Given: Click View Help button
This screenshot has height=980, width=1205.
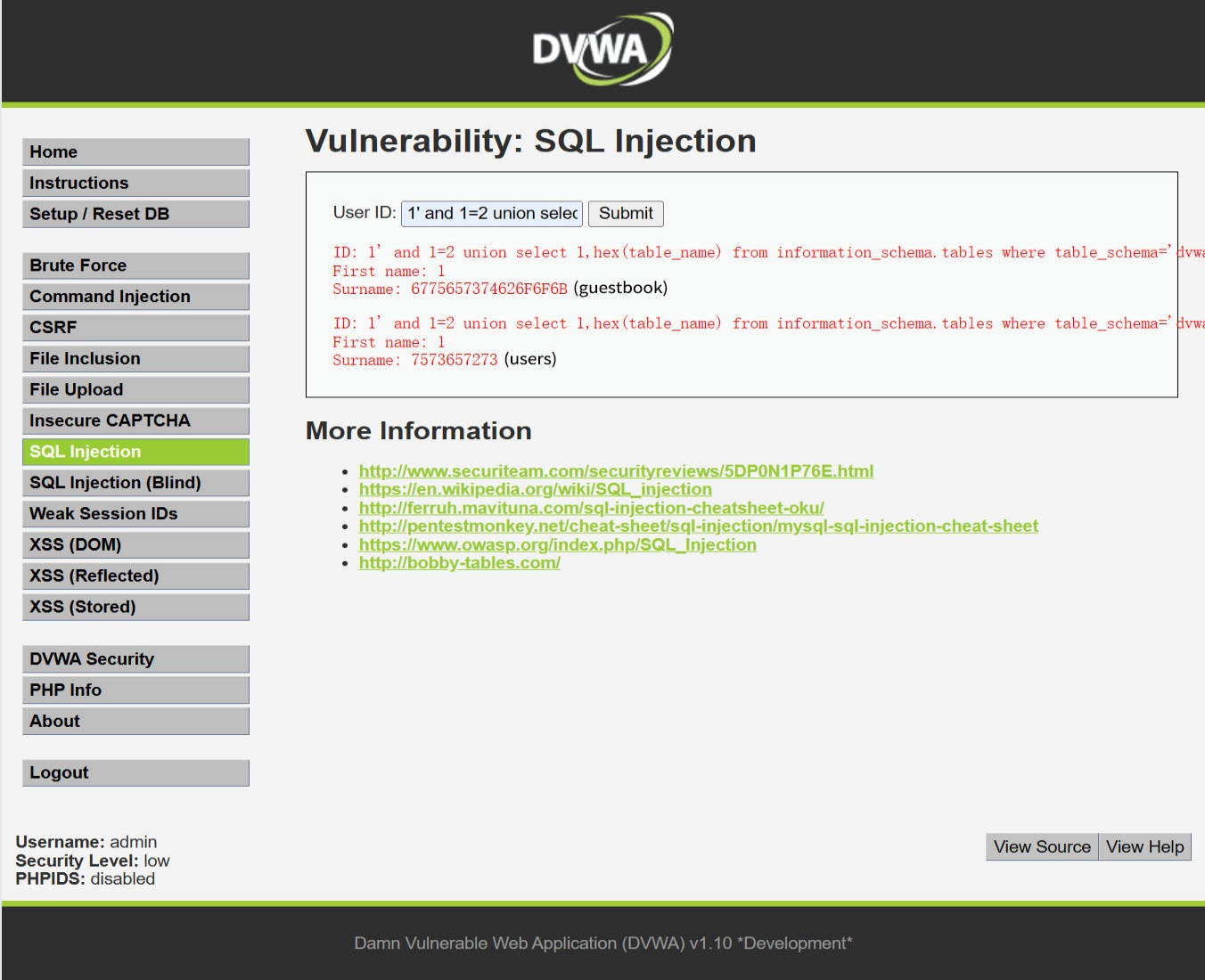Looking at the screenshot, I should 1145,847.
